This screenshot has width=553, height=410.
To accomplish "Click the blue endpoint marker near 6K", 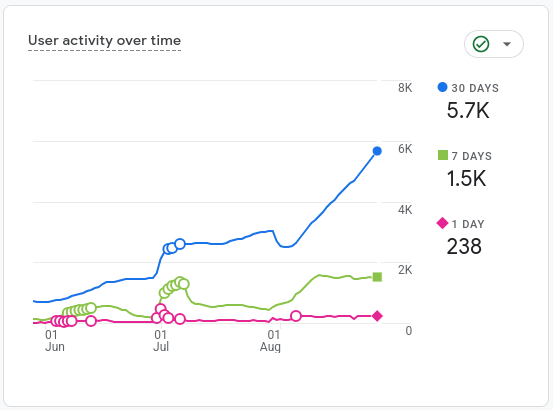I will (x=377, y=151).
